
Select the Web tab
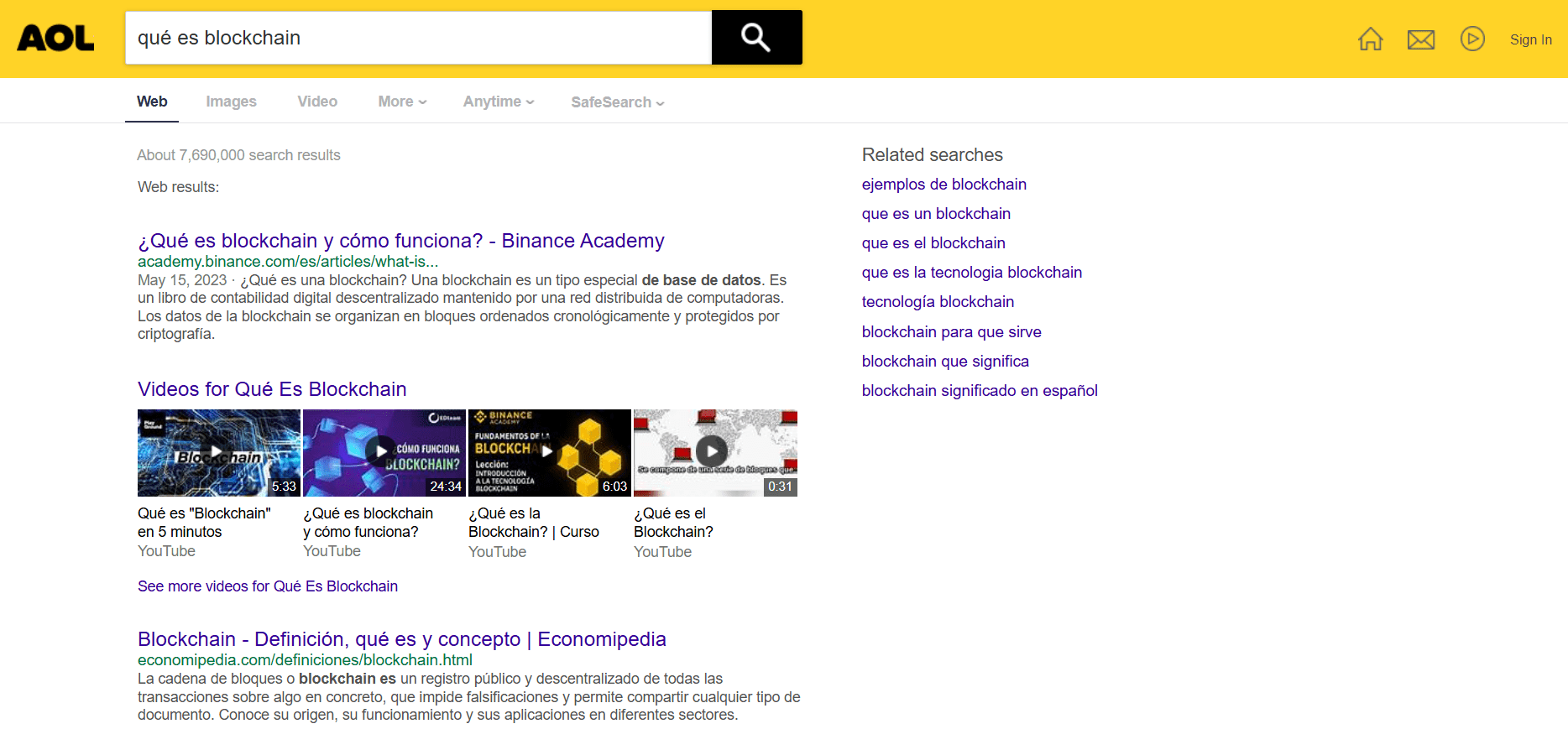152,102
